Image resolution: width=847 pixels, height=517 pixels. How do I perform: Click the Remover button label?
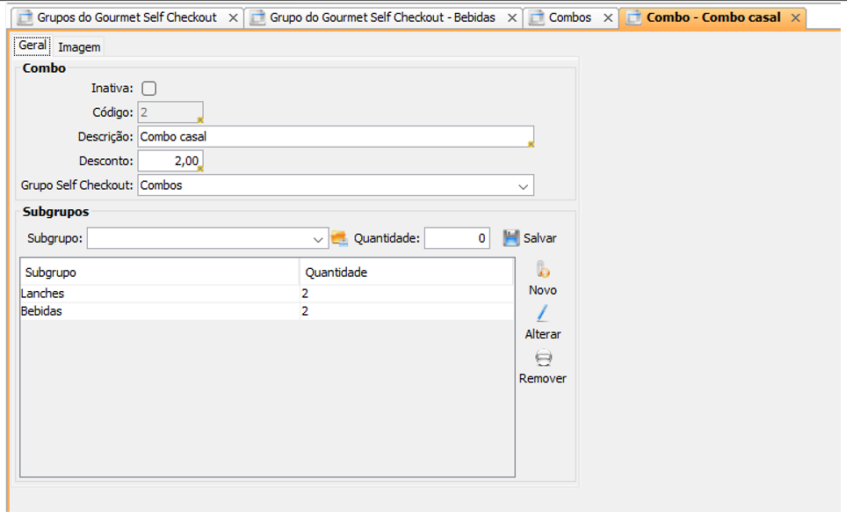pyautogui.click(x=543, y=379)
